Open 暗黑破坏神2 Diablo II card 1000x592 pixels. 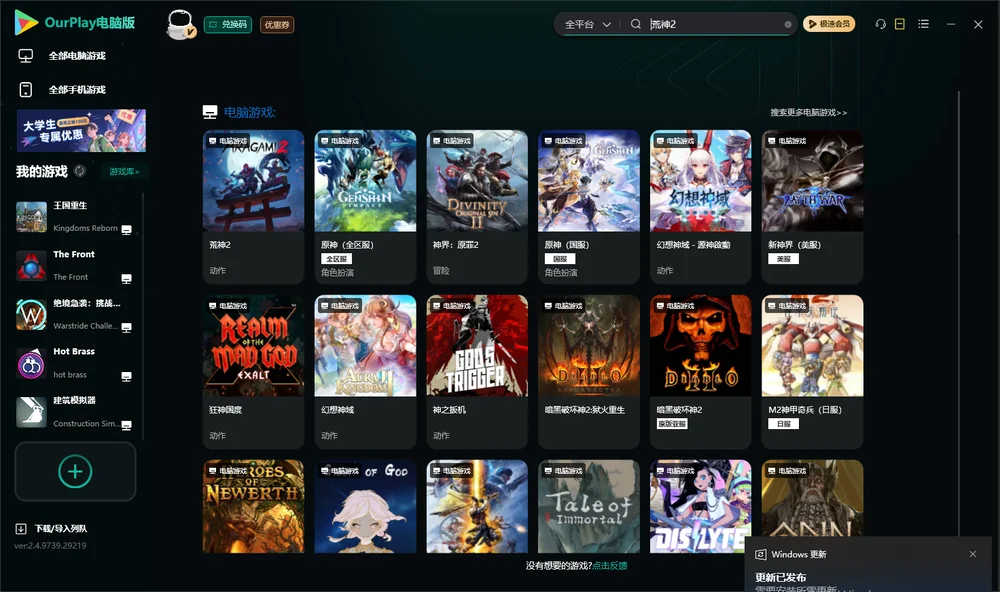pyautogui.click(x=701, y=372)
